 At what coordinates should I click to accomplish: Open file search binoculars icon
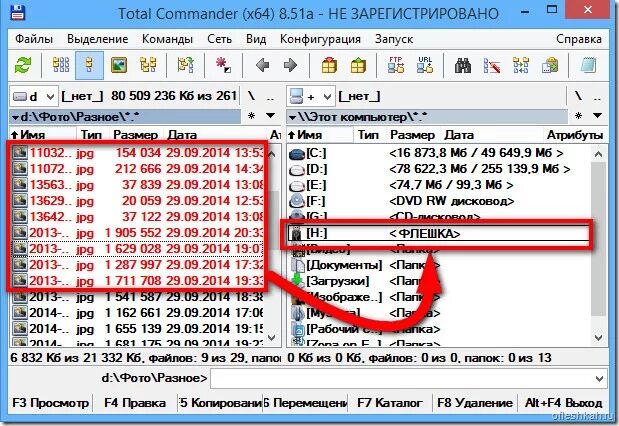463,65
